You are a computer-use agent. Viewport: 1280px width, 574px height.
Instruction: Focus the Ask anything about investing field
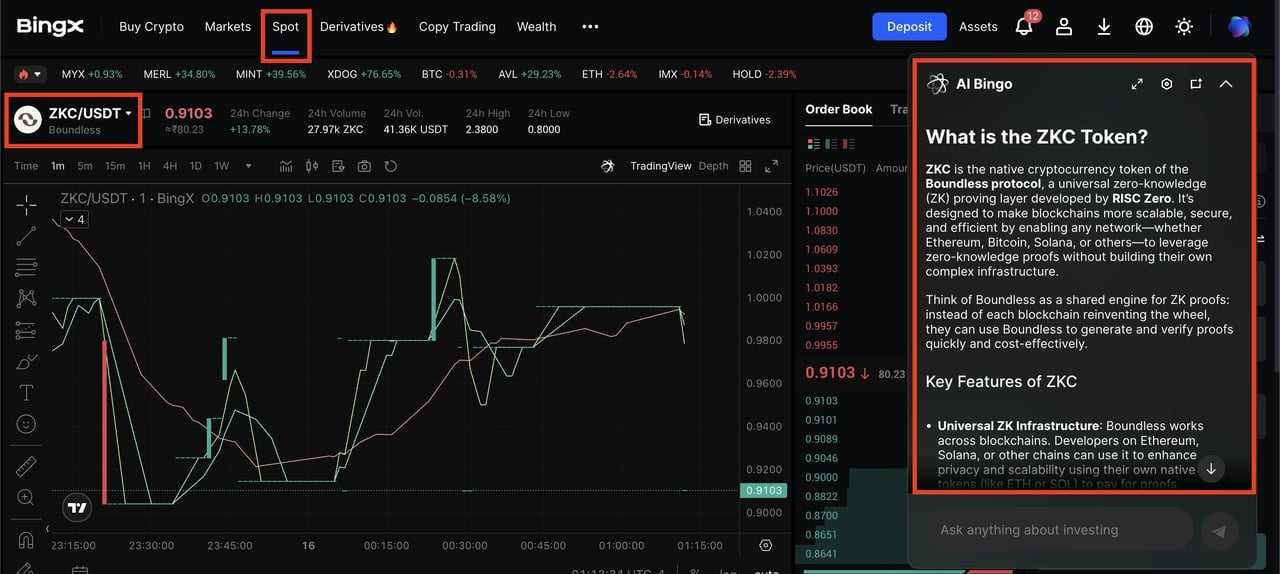tap(1058, 530)
